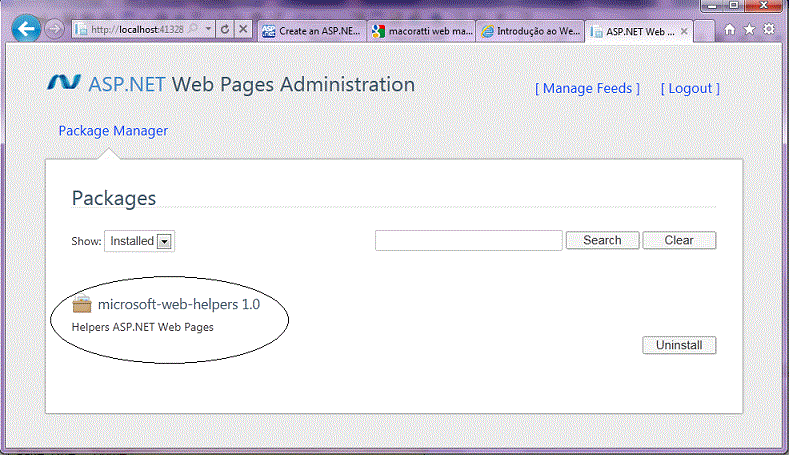Open the browser Home icon
Screen dimensions: 789x455
pos(730,30)
